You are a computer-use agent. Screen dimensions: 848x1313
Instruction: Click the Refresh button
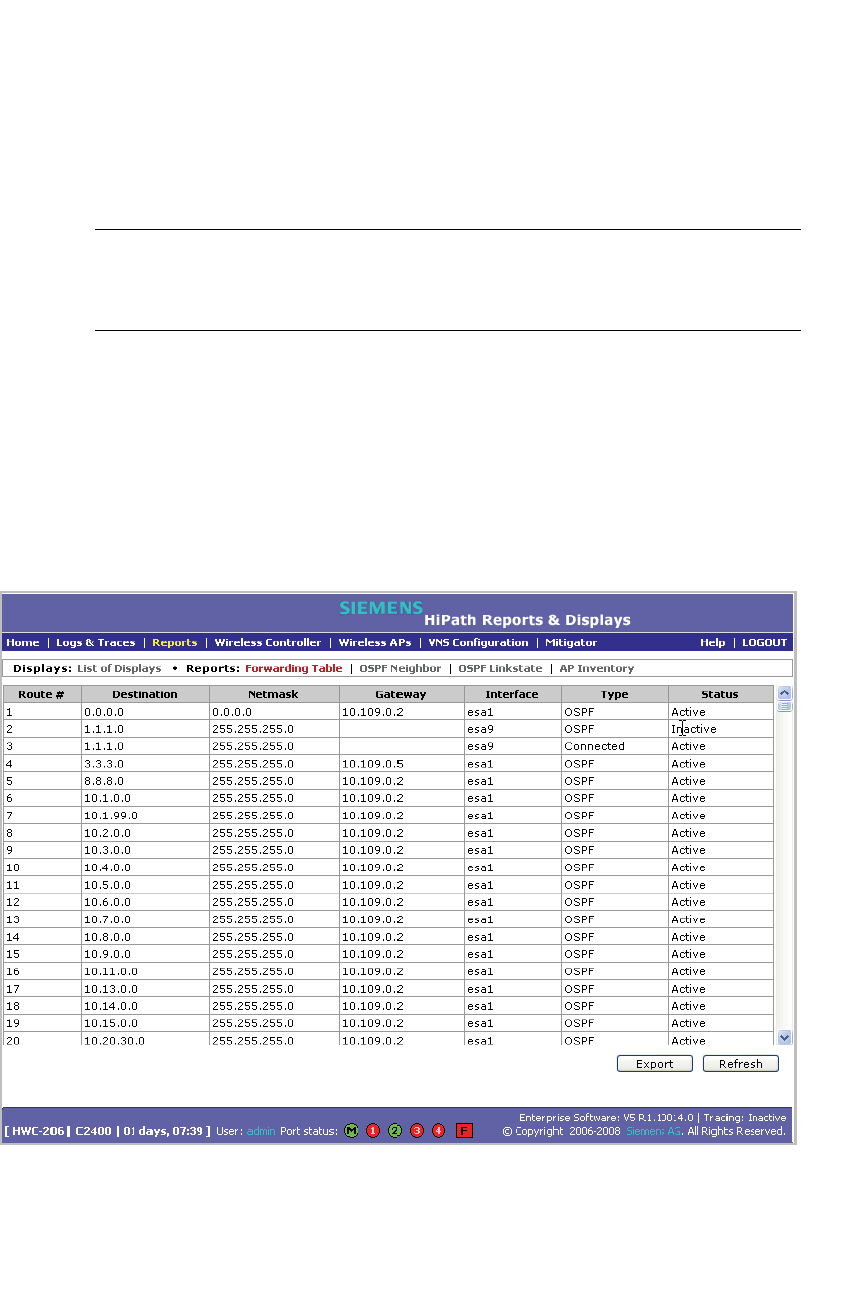click(x=741, y=1064)
